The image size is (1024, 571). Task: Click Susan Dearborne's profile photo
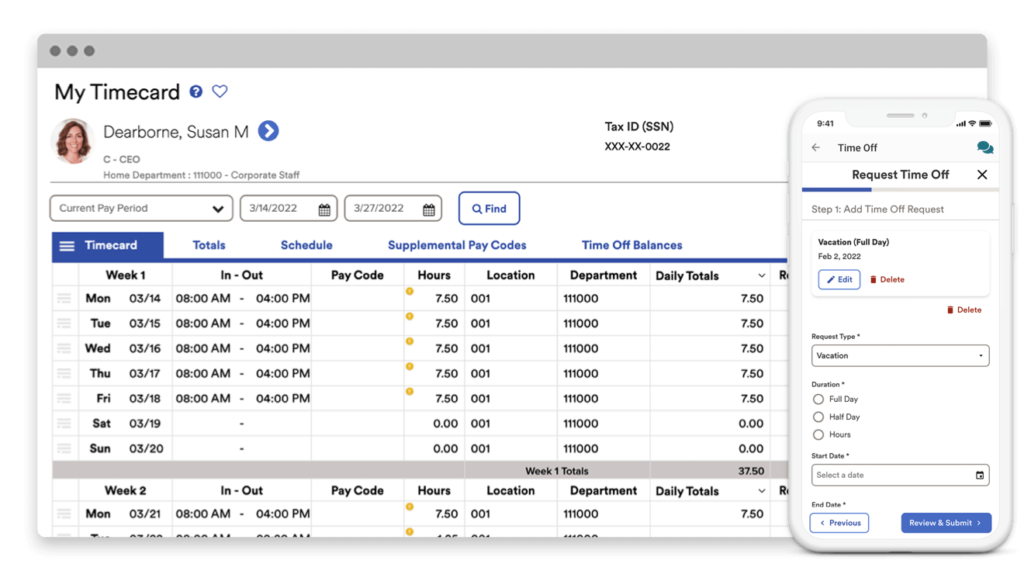72,140
